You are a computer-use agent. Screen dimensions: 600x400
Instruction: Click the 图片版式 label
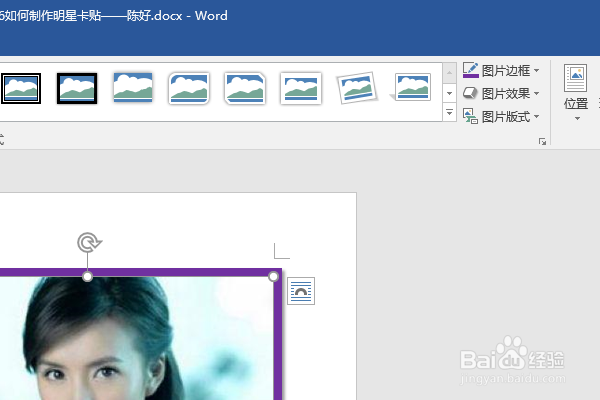click(x=506, y=117)
